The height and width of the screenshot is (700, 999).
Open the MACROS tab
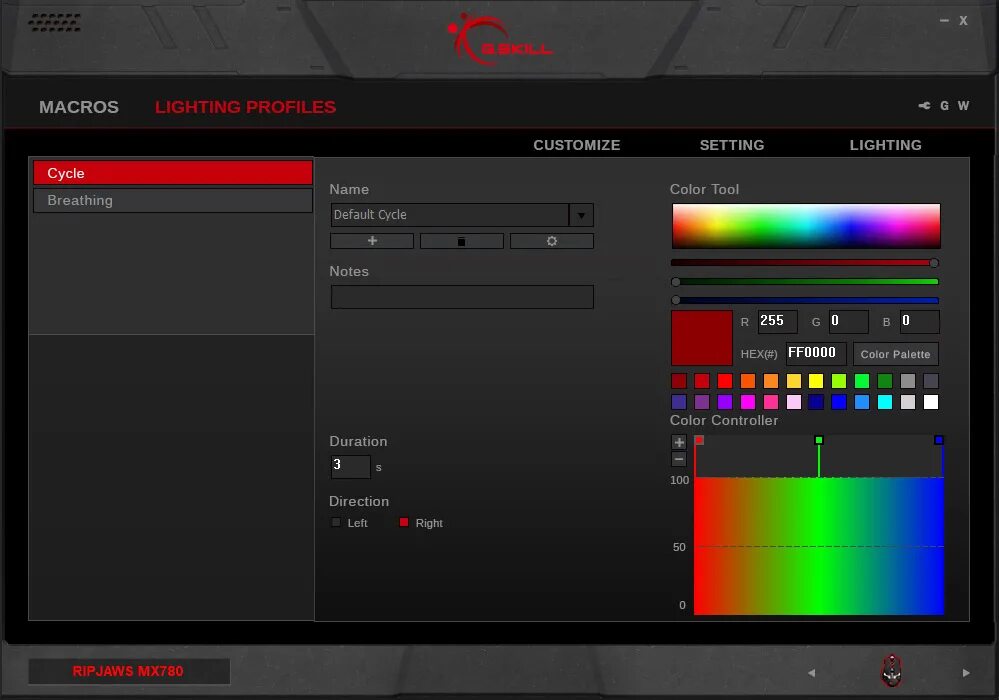[79, 107]
